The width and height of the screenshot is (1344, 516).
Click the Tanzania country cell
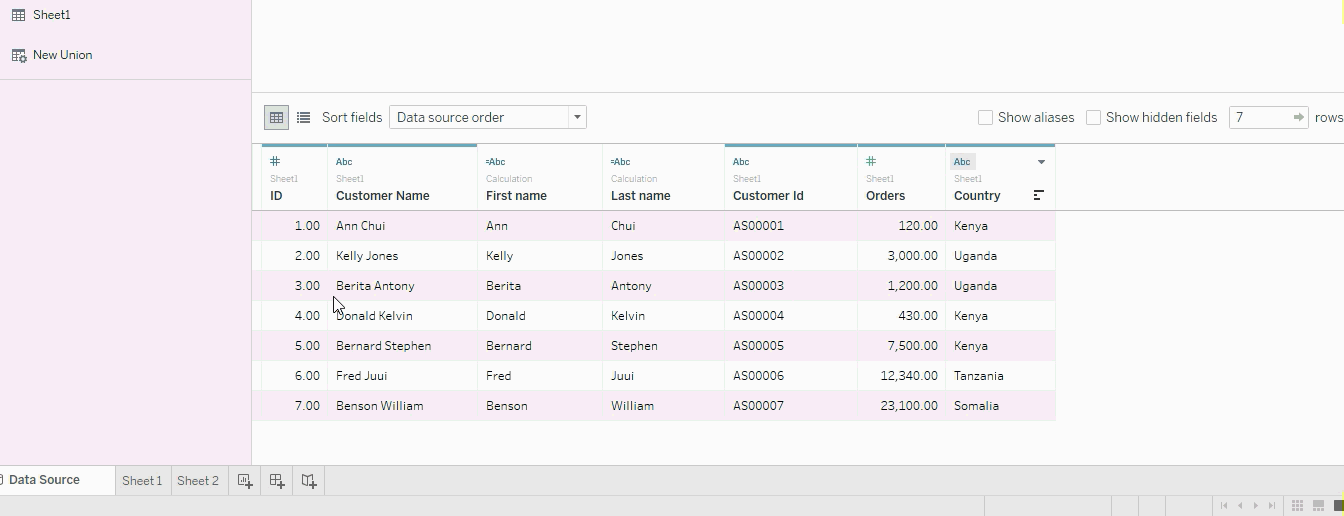[x=1000, y=376]
